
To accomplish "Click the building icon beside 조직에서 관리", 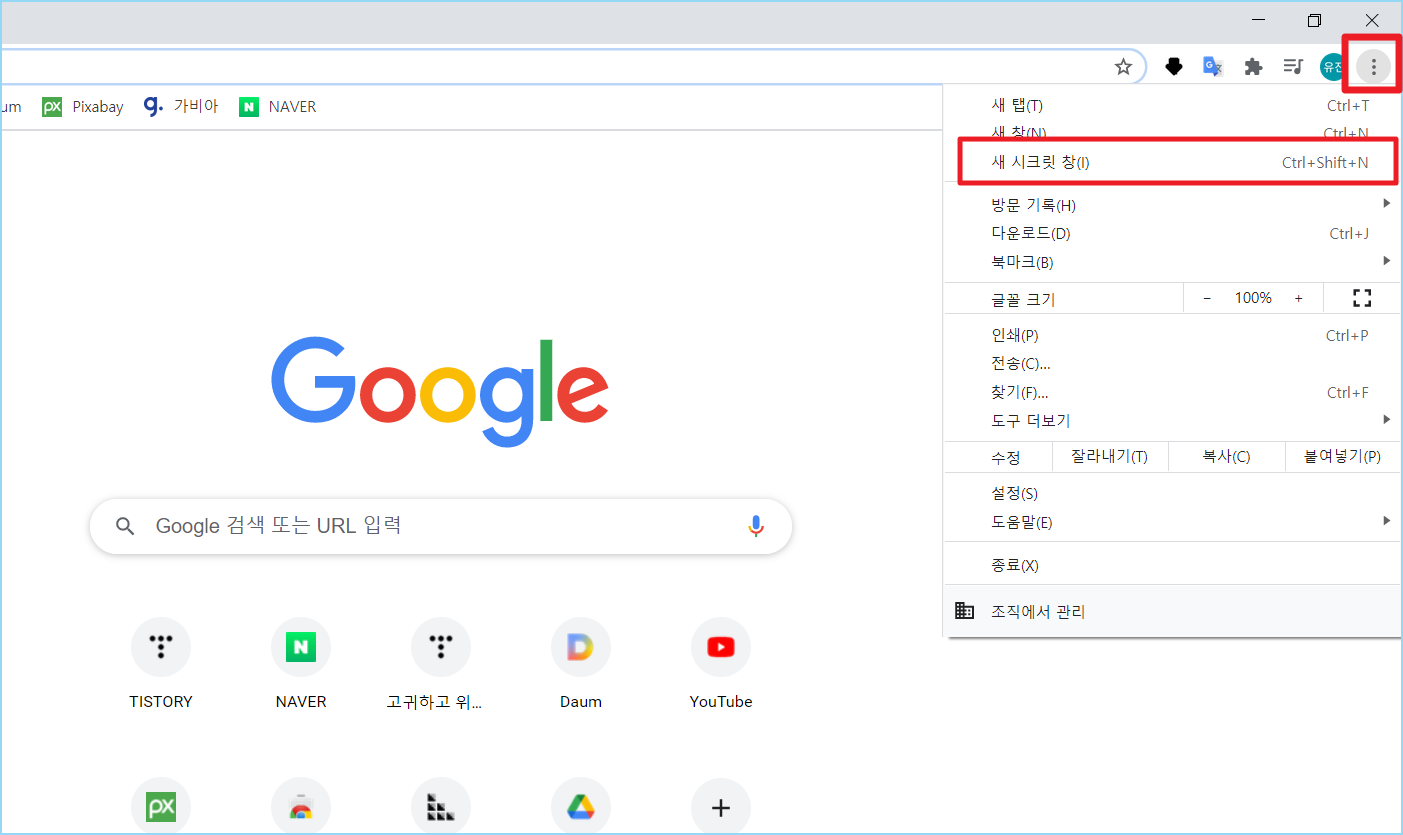I will (964, 611).
